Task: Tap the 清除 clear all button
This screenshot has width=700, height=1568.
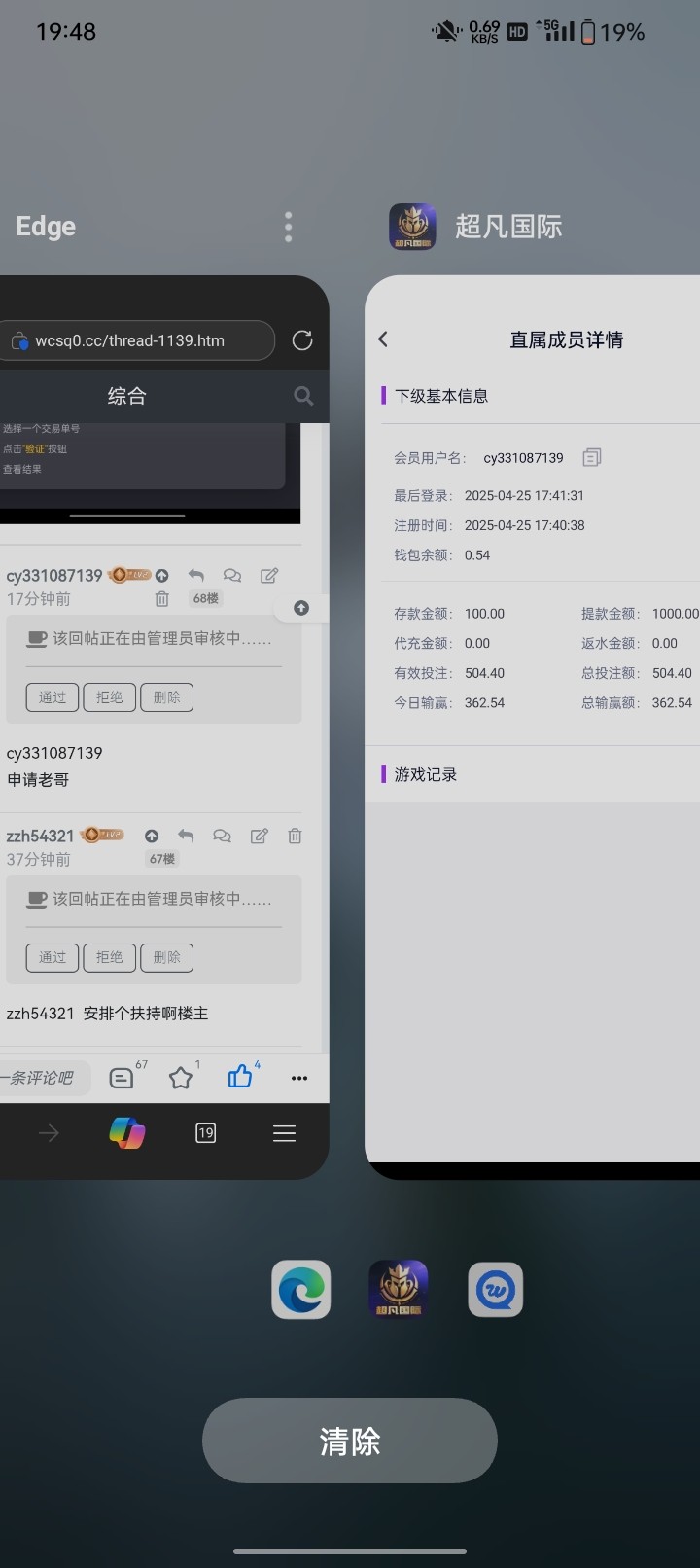Action: (350, 1441)
